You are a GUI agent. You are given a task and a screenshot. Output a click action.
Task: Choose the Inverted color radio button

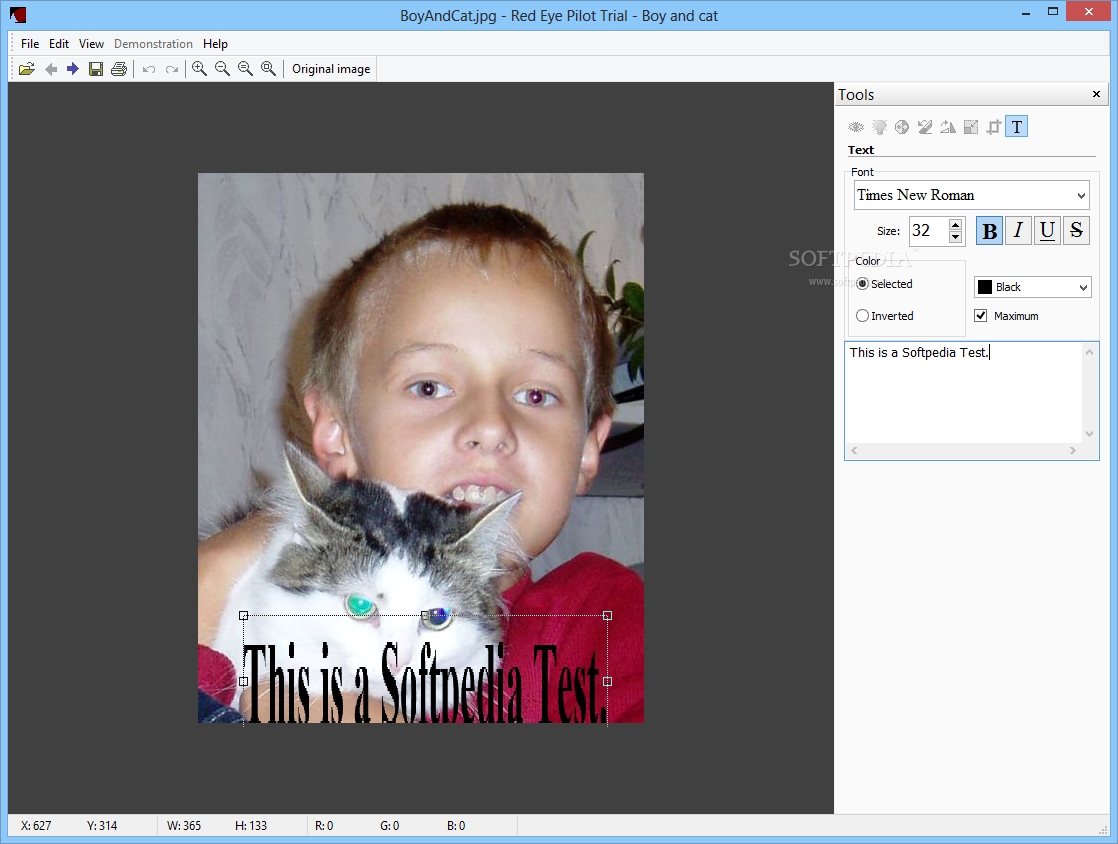click(862, 316)
